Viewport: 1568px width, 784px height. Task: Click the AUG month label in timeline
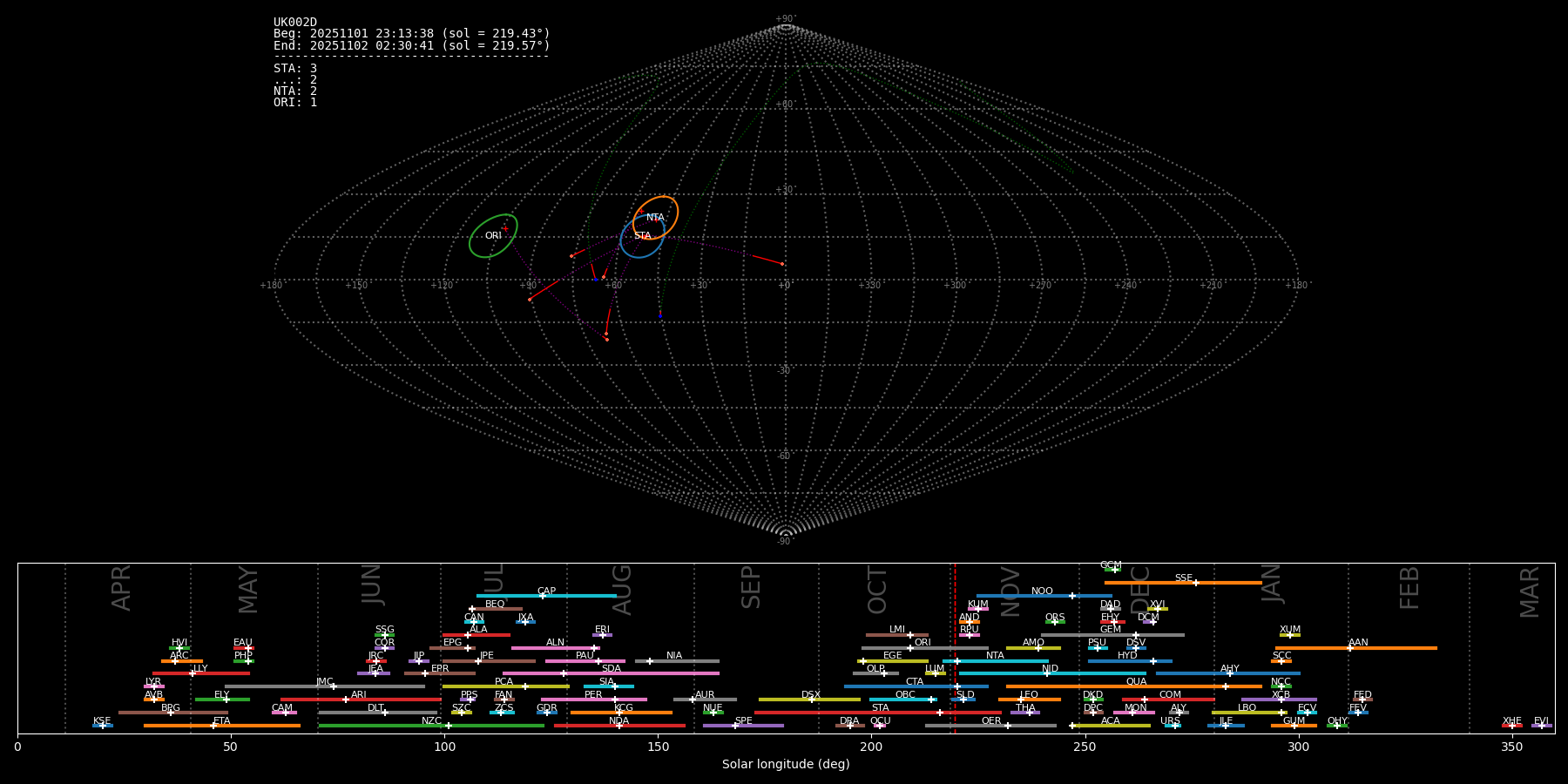coord(622,590)
